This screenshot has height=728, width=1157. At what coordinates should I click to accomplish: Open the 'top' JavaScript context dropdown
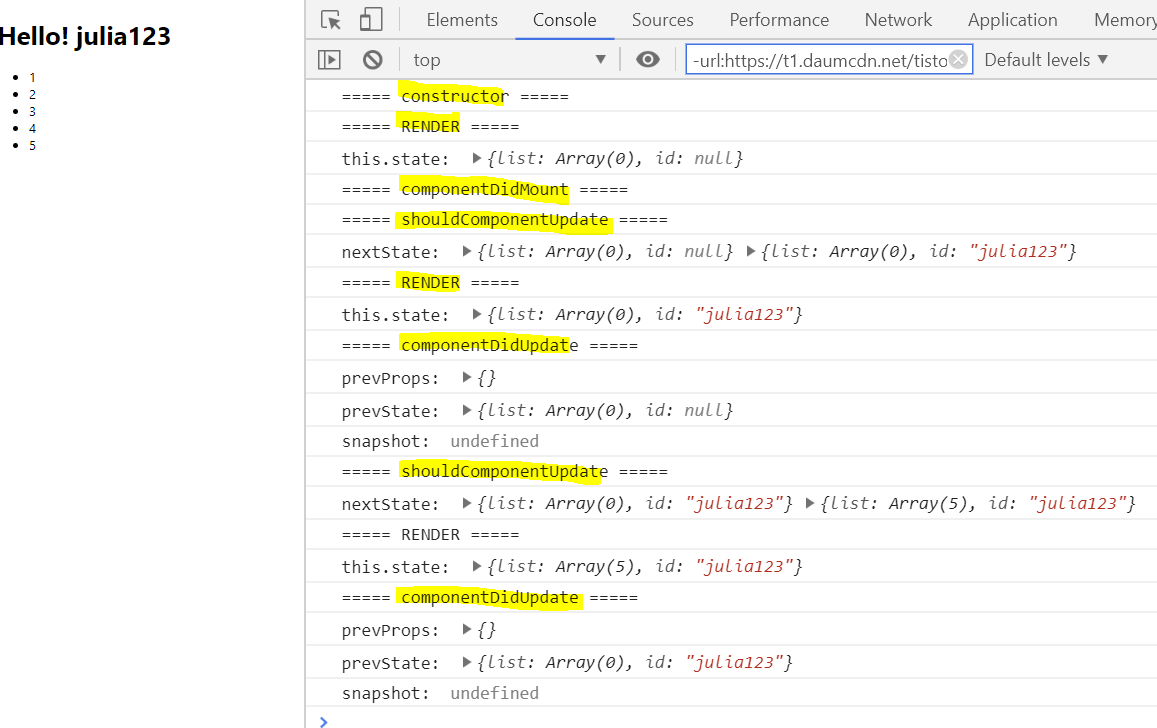[509, 60]
